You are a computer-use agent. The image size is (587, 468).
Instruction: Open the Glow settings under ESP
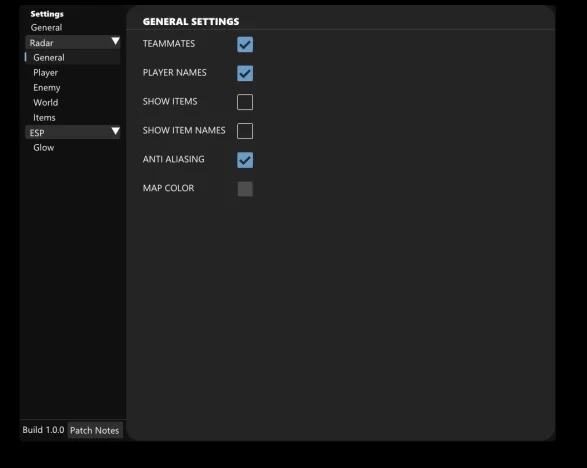click(44, 148)
